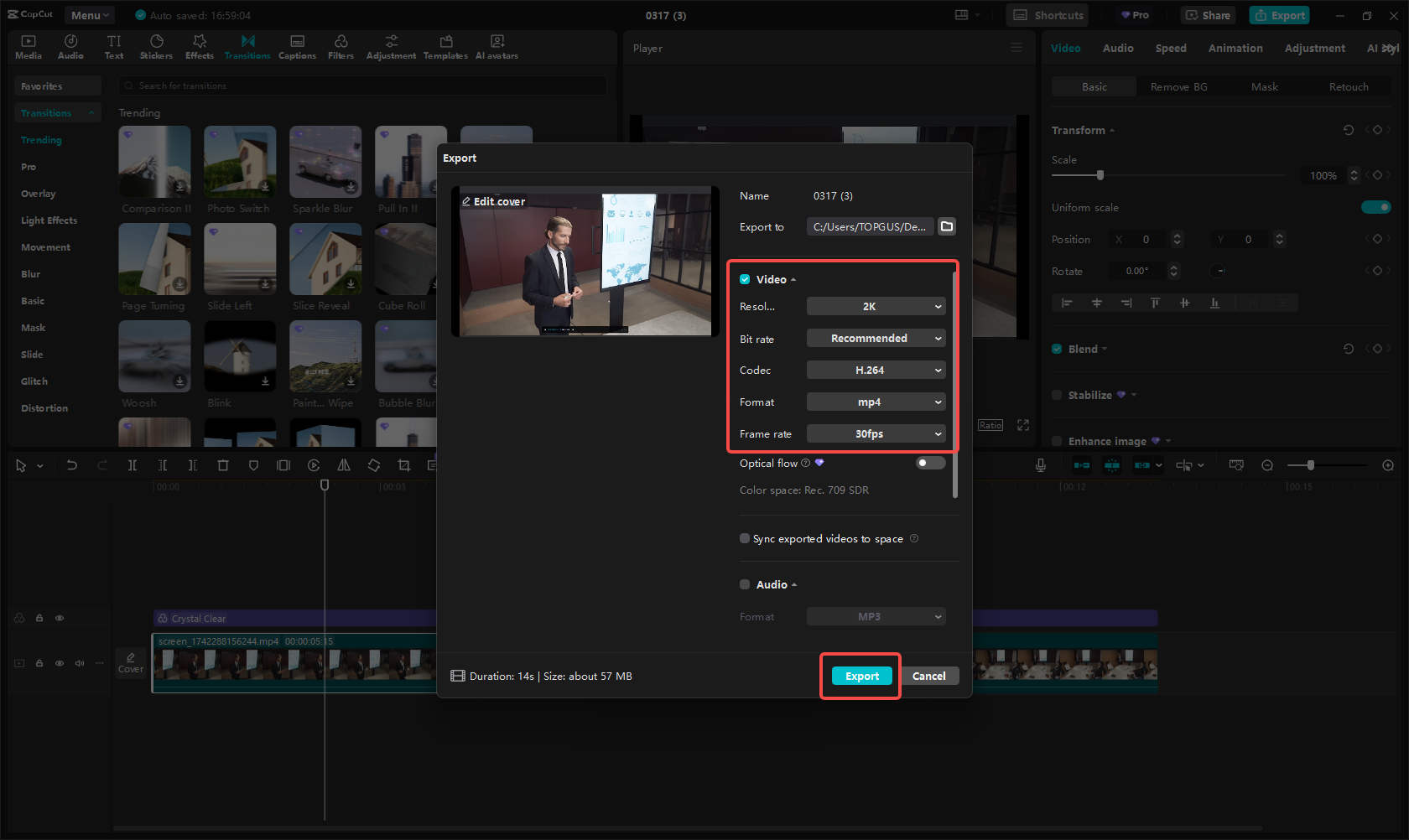This screenshot has height=840, width=1409.
Task: Turn on the Optical flow toggle
Action: 929,463
